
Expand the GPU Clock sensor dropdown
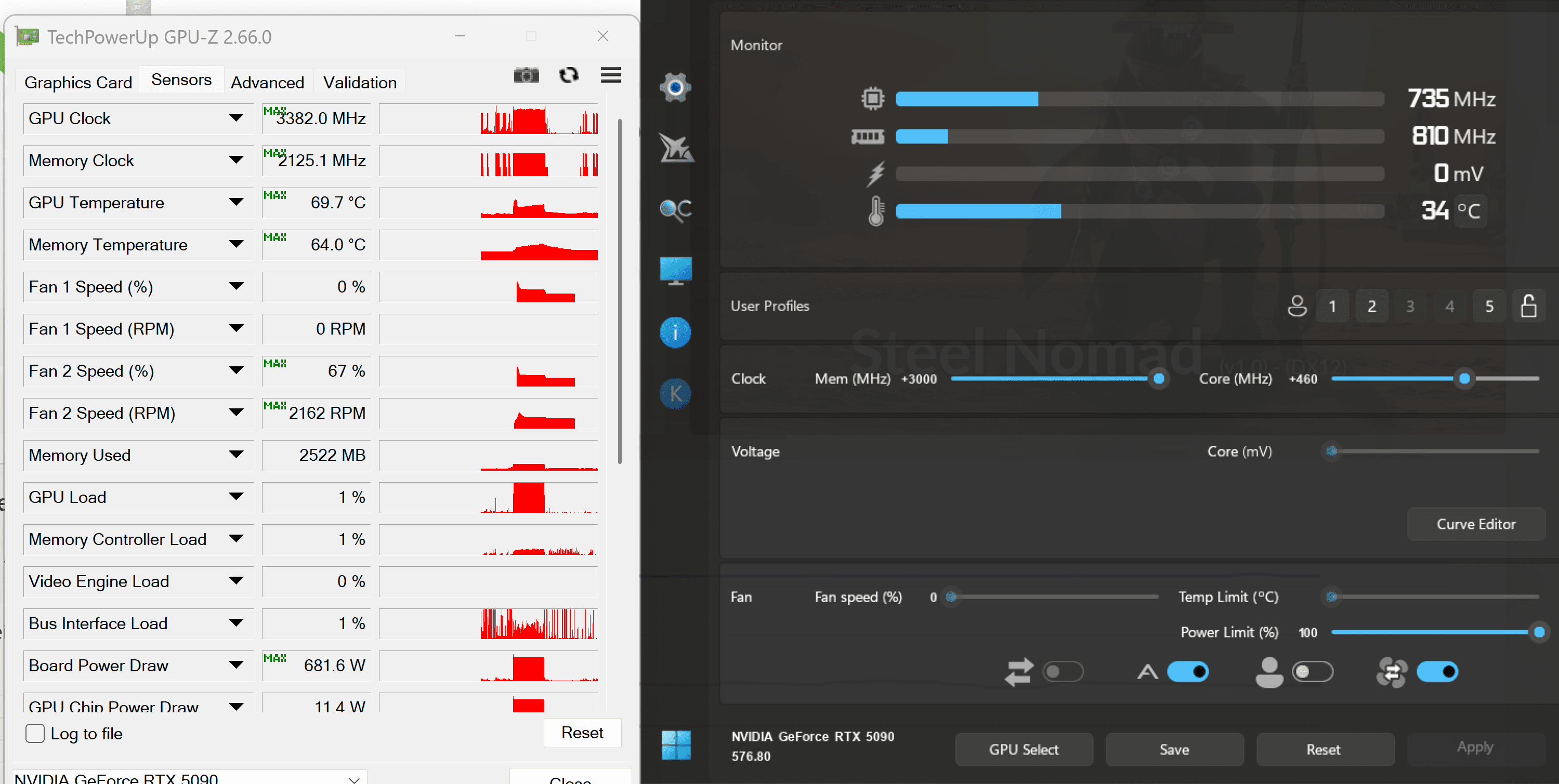click(237, 118)
